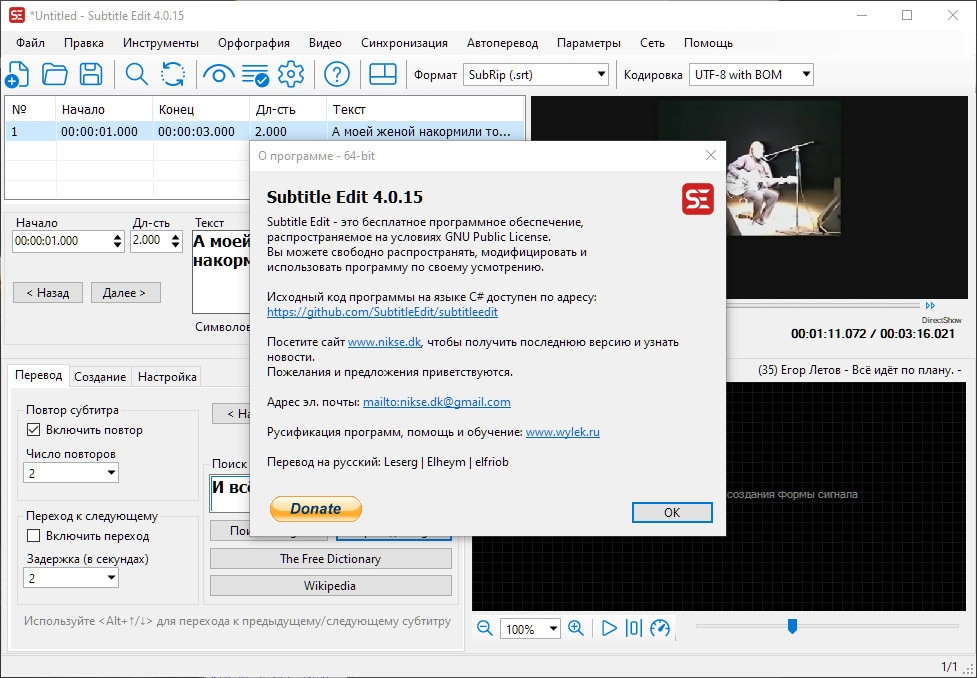Open Settings gear icon in toolbar
This screenshot has height=678, width=977.
[x=291, y=75]
